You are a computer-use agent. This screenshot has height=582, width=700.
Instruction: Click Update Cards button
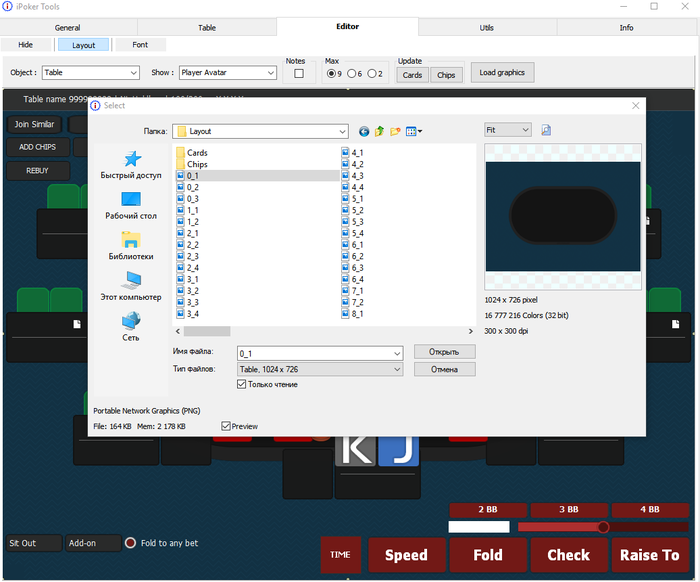[x=412, y=75]
